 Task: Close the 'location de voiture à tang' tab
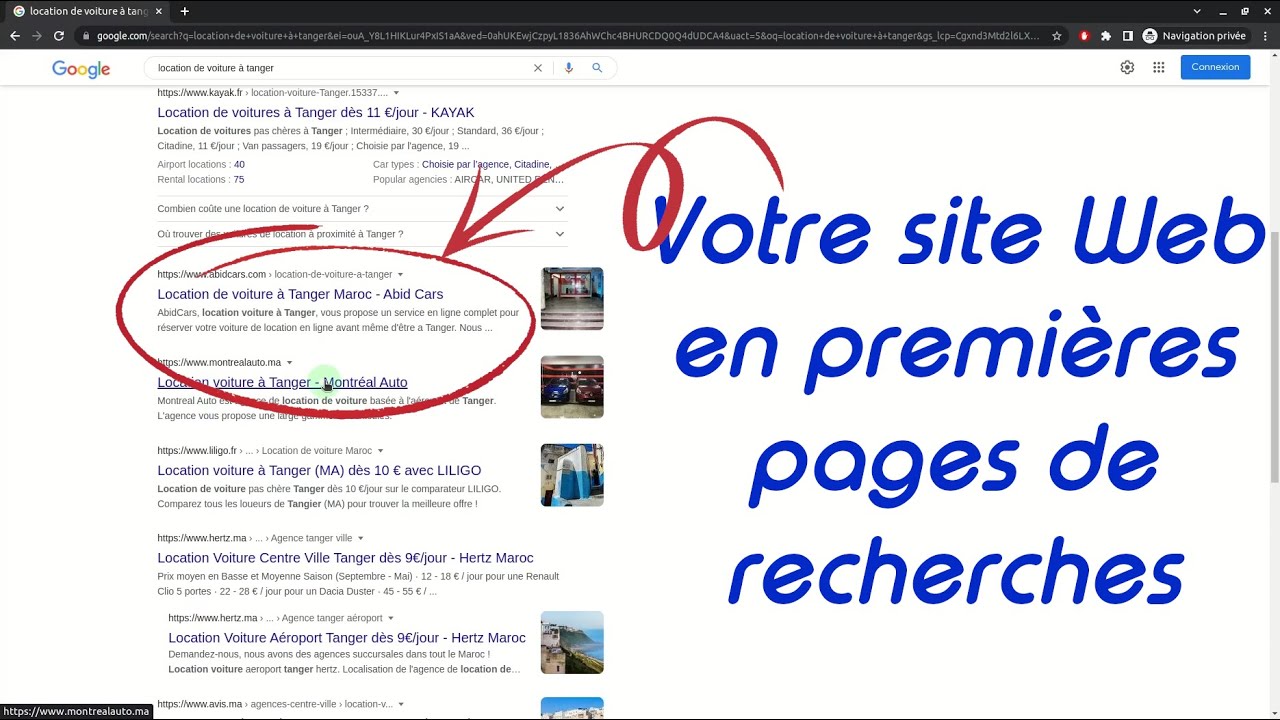point(159,11)
